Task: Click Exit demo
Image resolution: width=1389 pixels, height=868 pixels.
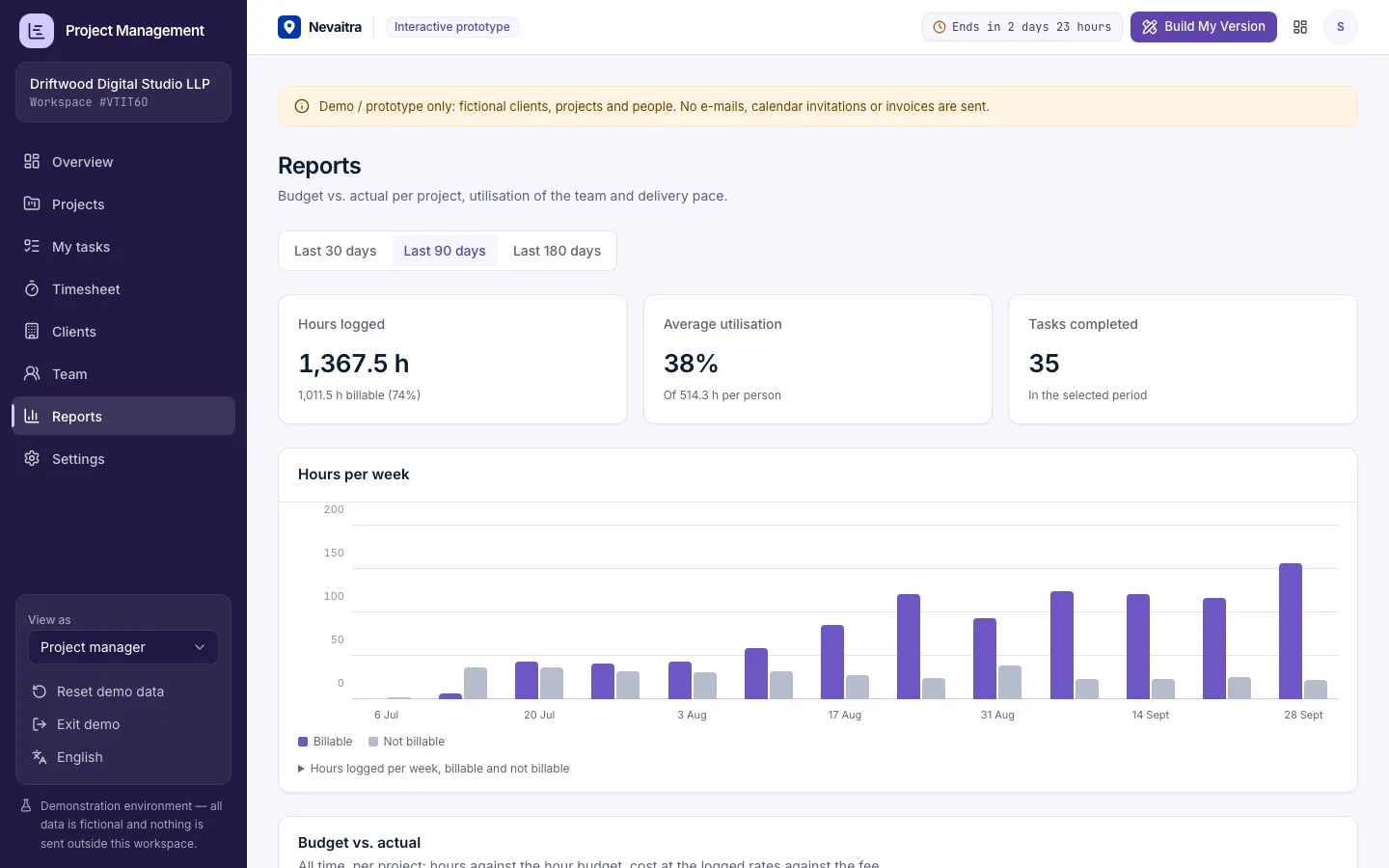Action: point(123,724)
